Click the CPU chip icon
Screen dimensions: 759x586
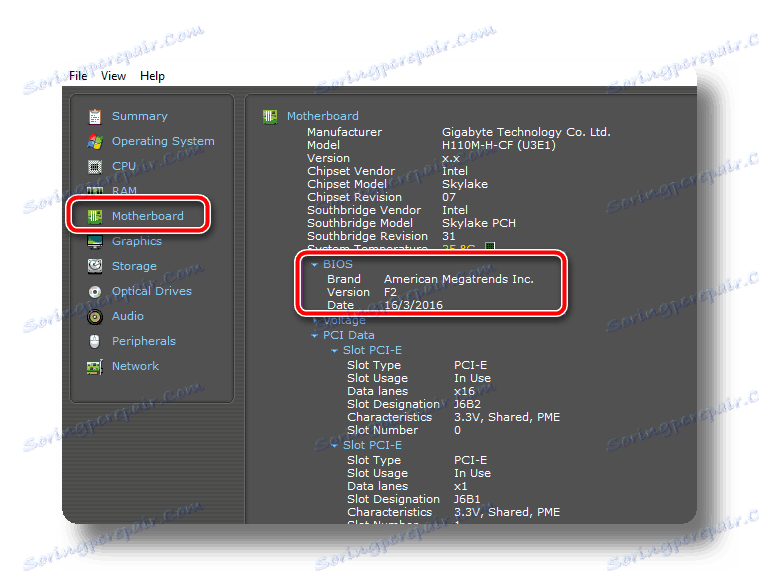[95, 166]
